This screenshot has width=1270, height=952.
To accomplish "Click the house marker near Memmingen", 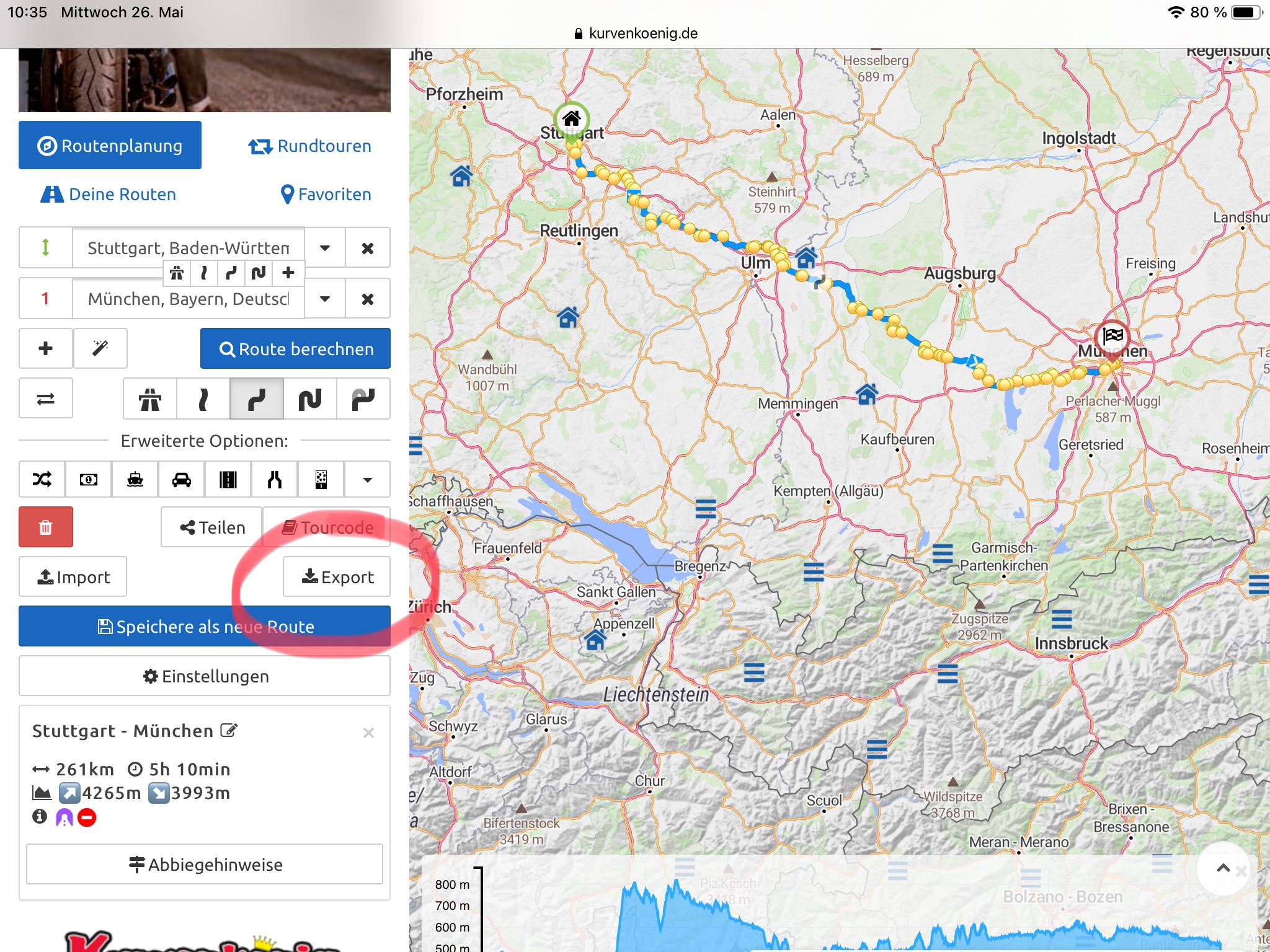I will click(x=867, y=393).
